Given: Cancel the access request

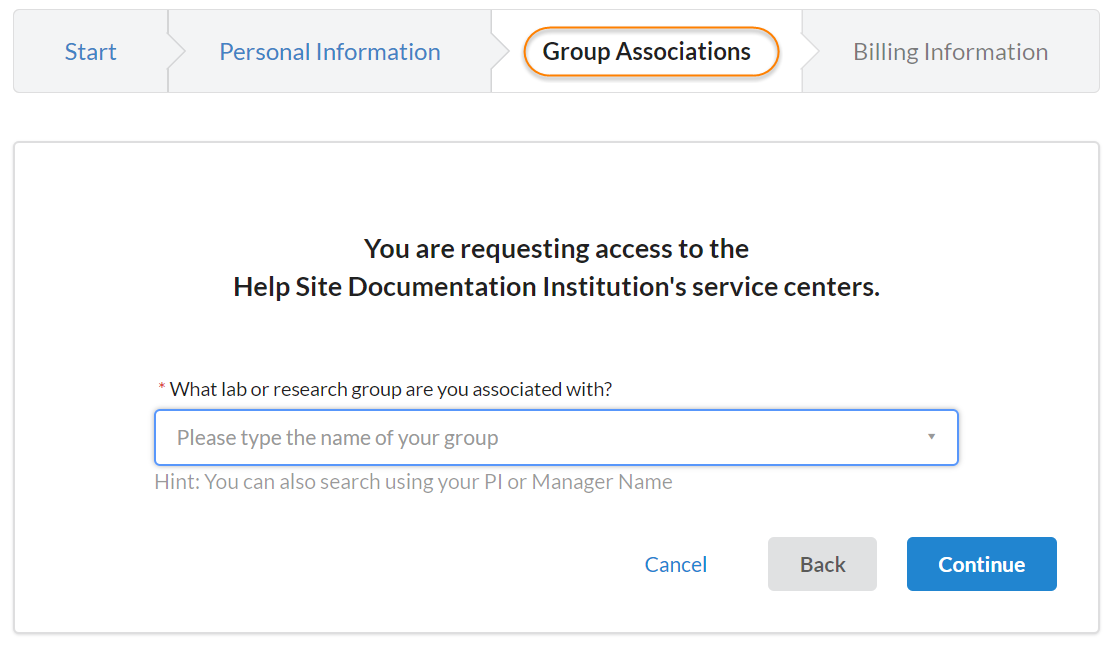Looking at the screenshot, I should [675, 564].
